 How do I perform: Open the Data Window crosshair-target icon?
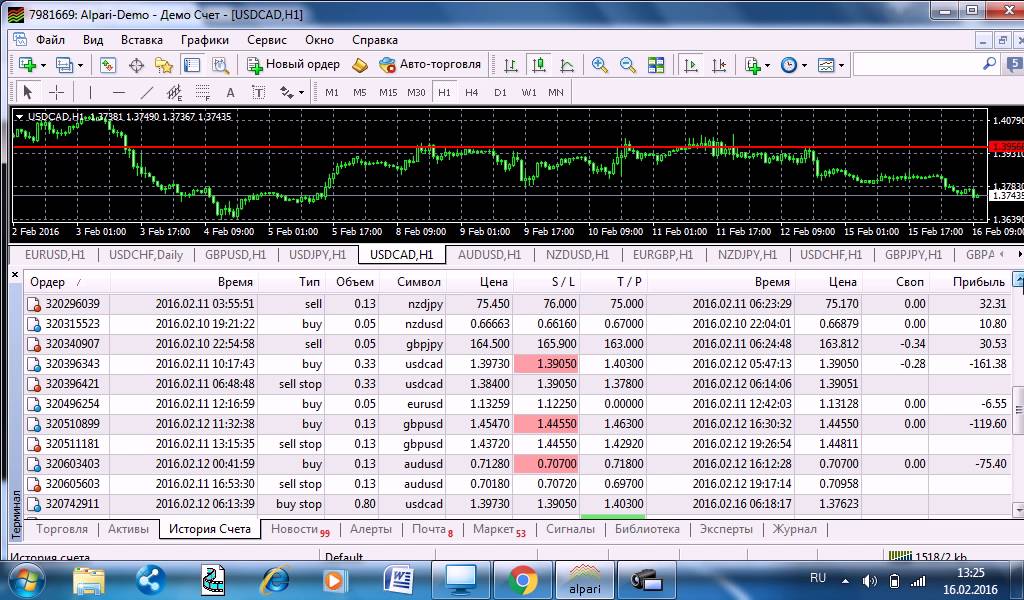(x=136, y=65)
